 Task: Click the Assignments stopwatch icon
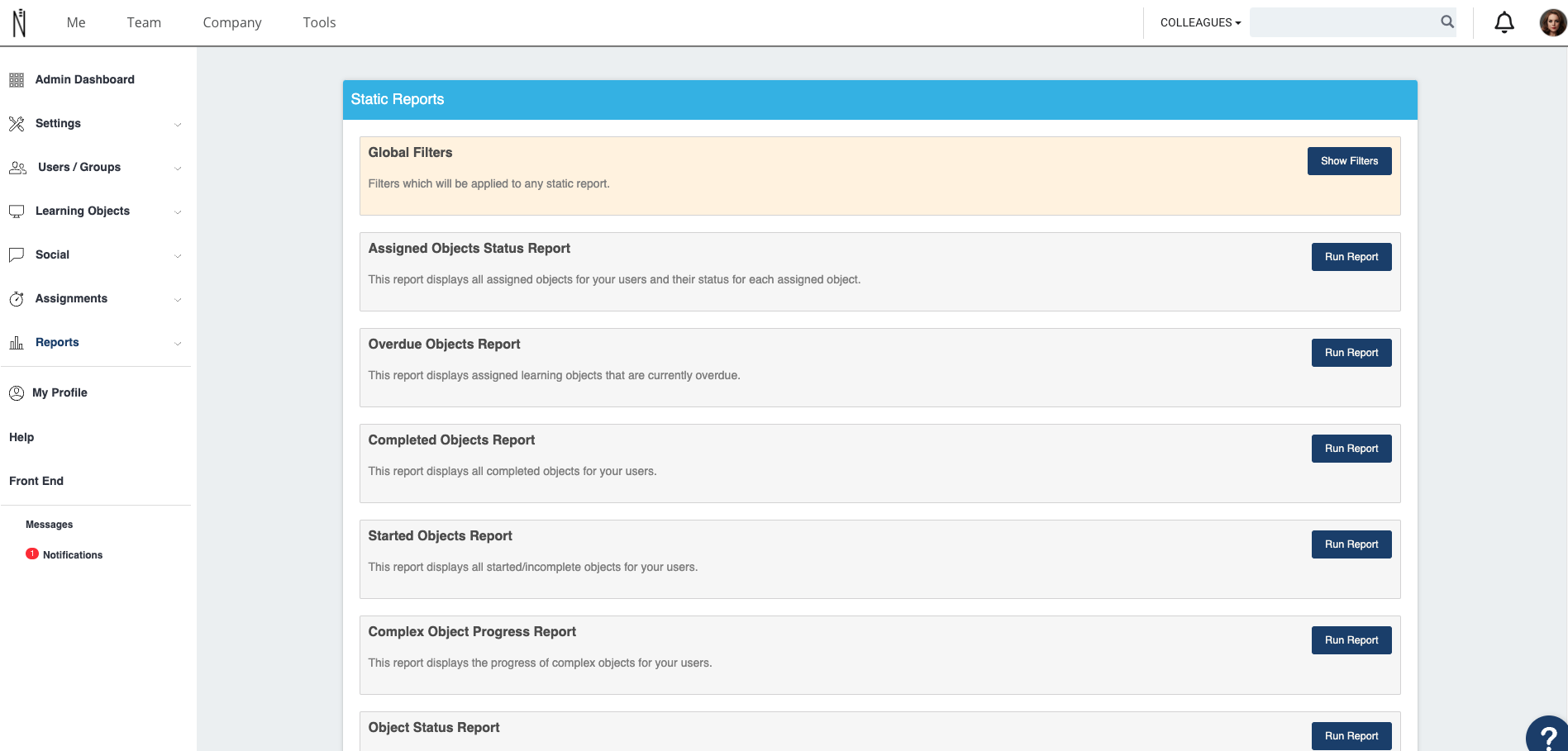click(17, 299)
